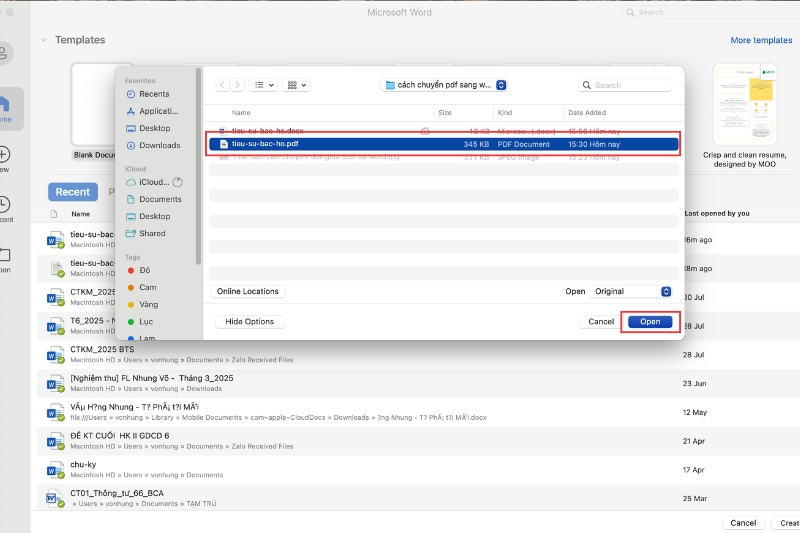
Task: Click the account profile icon in Word
Action: click(5, 53)
